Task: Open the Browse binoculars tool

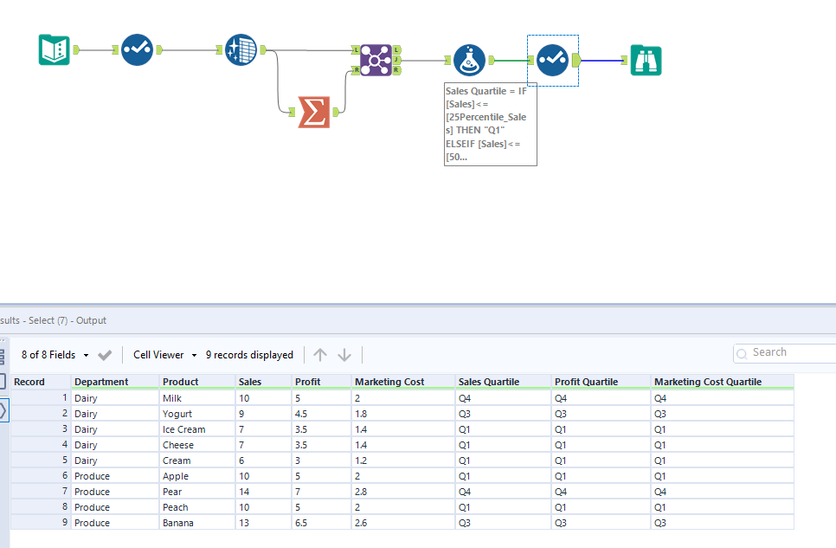Action: click(x=645, y=60)
